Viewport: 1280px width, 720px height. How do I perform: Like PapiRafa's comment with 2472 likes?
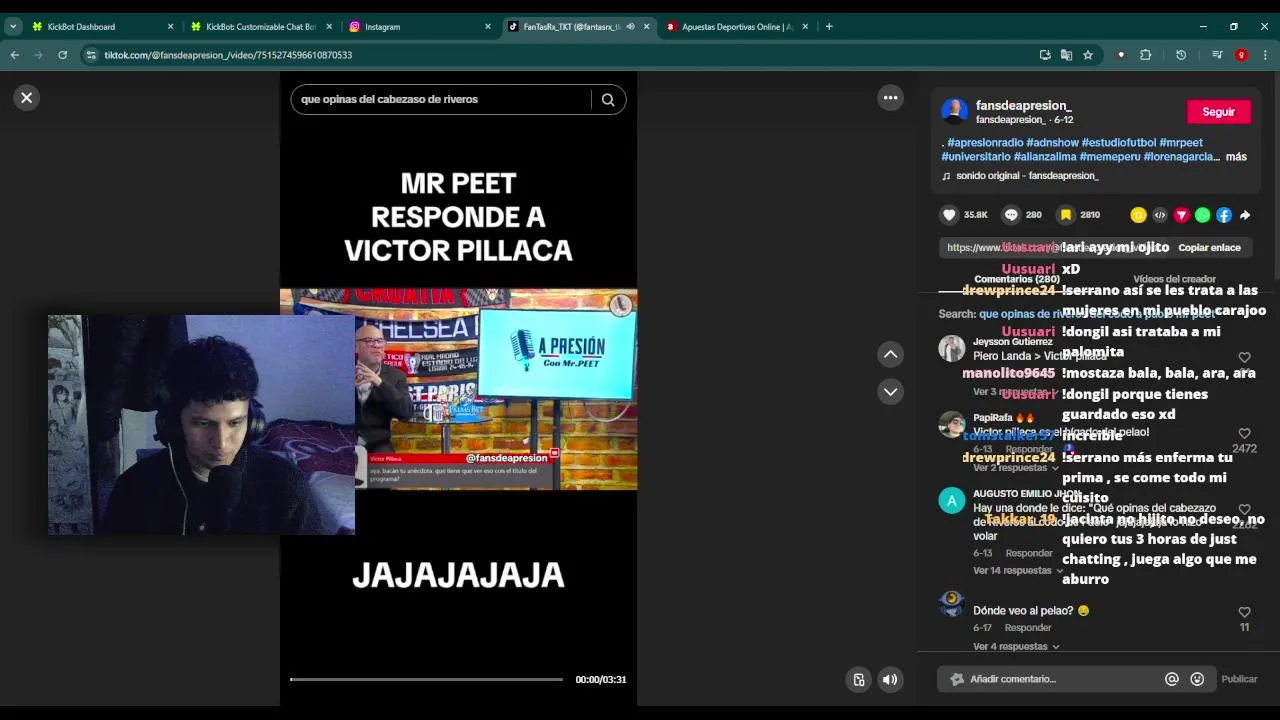(1244, 433)
